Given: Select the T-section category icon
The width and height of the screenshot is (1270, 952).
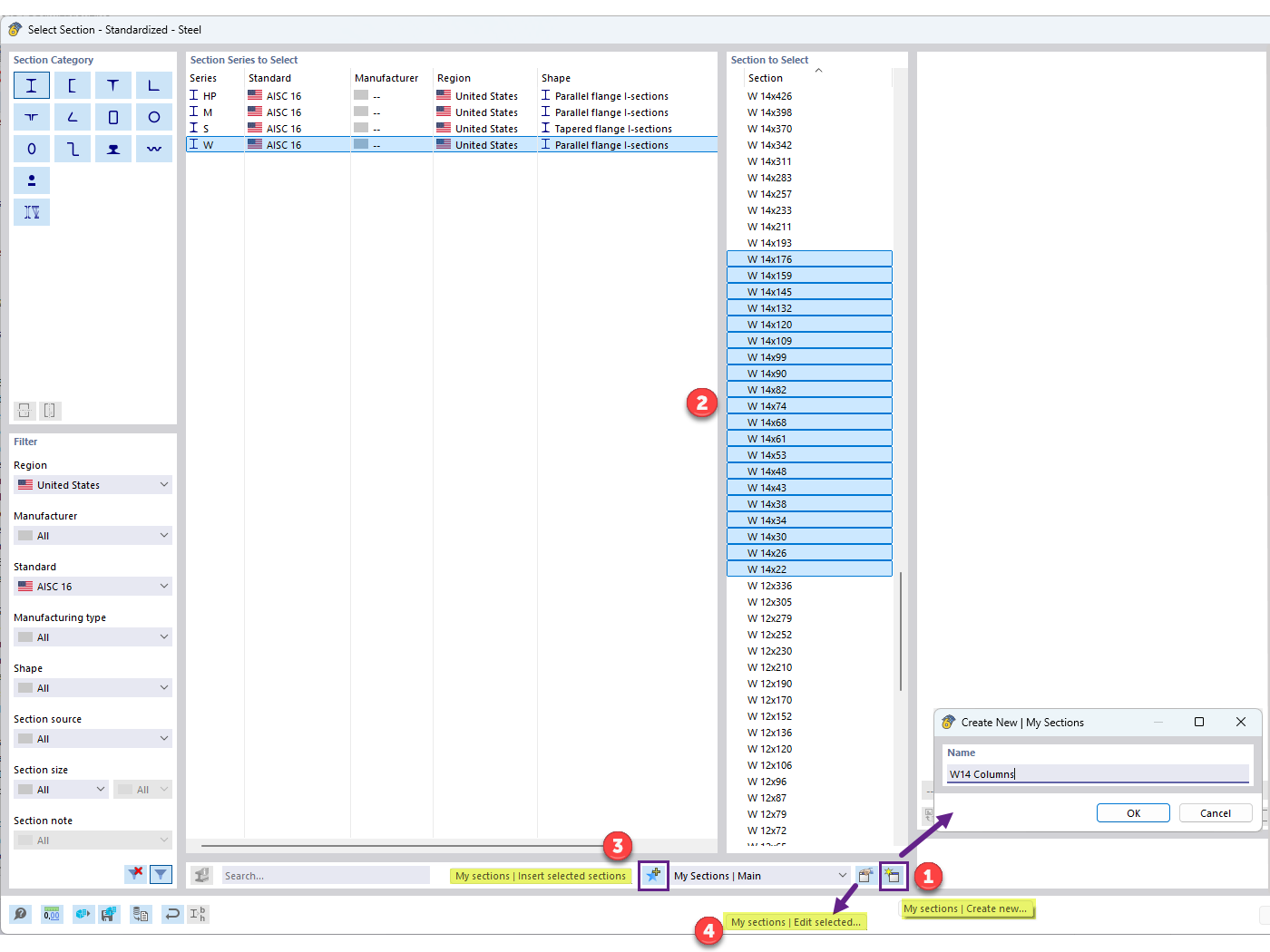Looking at the screenshot, I should tap(113, 85).
